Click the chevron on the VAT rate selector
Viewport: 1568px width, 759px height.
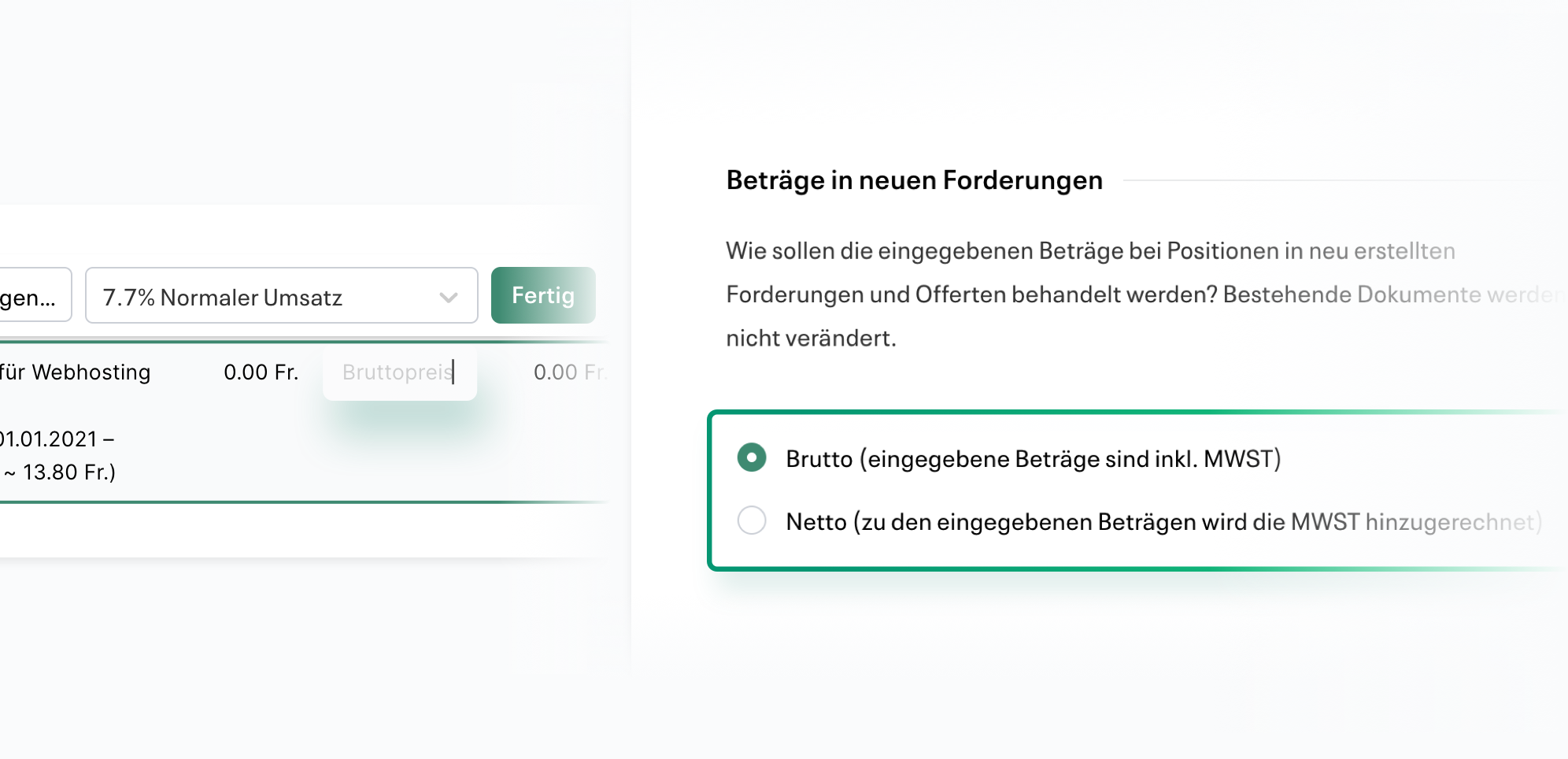[449, 297]
